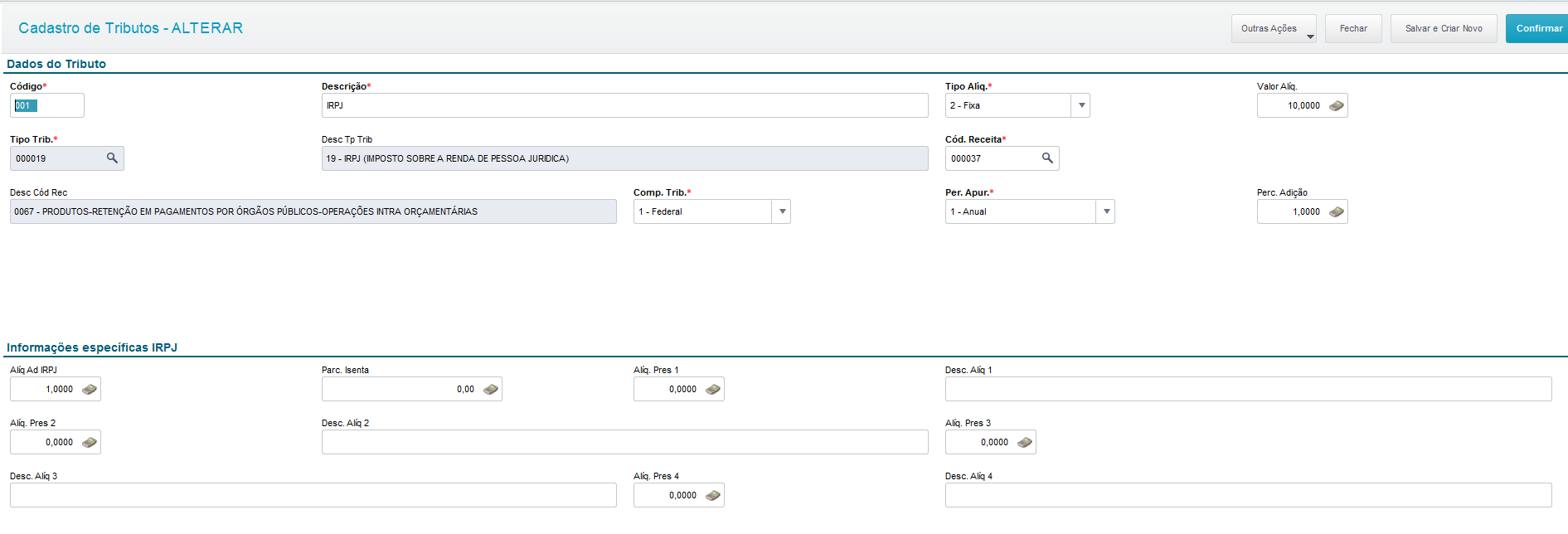Viewport: 1568px width, 534px height.
Task: Click the Salvar e Criar Novo button
Action: 1444,29
